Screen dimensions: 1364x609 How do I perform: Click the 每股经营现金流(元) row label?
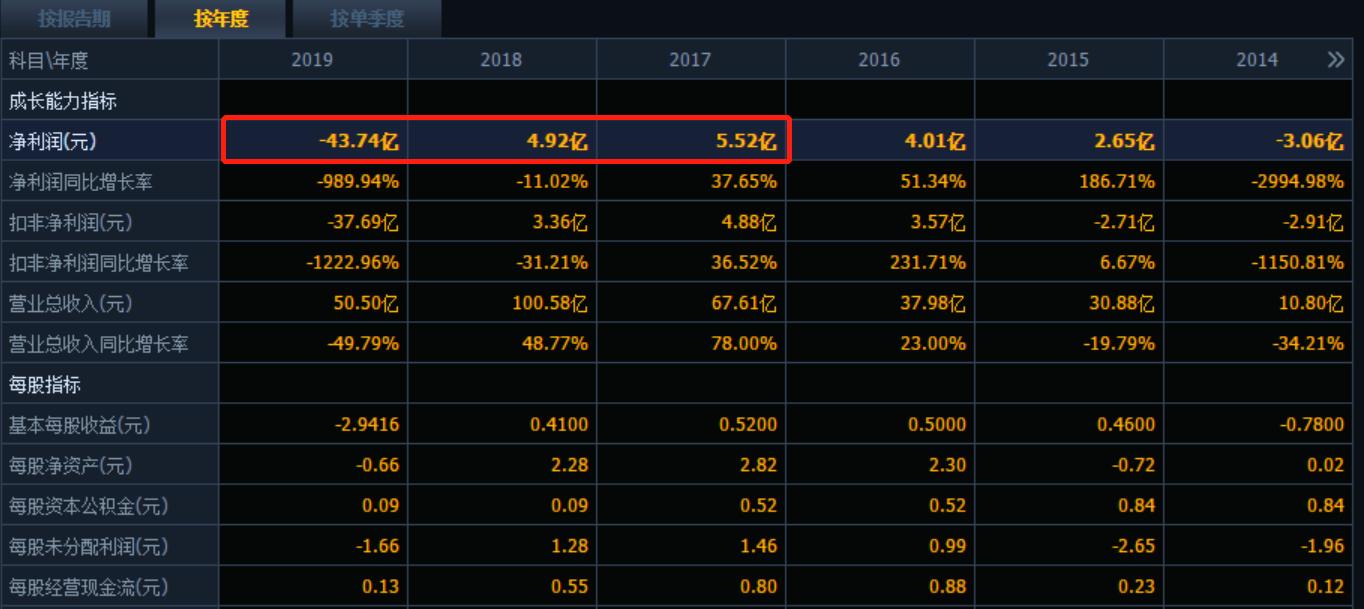pos(88,587)
